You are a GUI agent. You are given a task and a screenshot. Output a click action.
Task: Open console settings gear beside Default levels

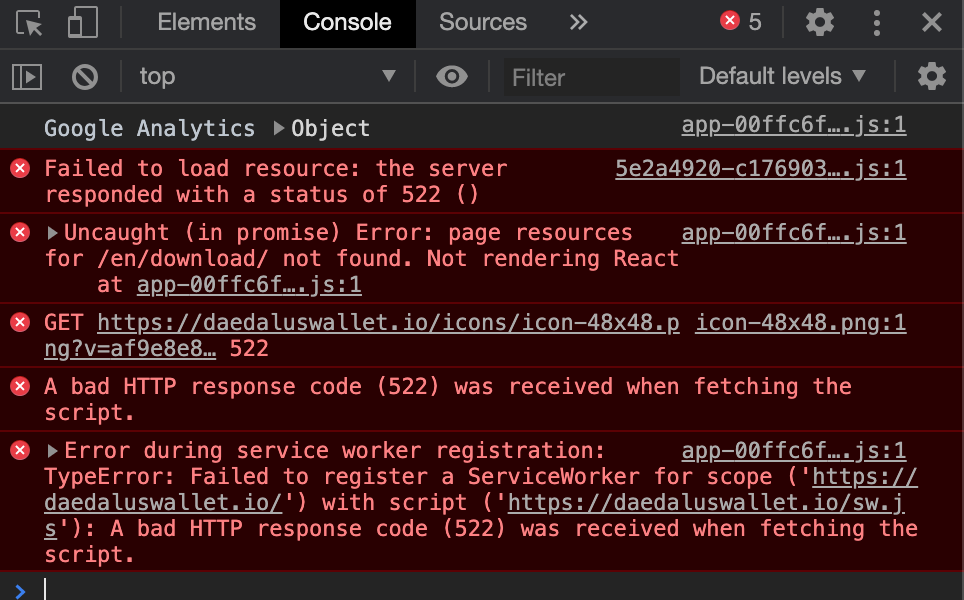931,76
